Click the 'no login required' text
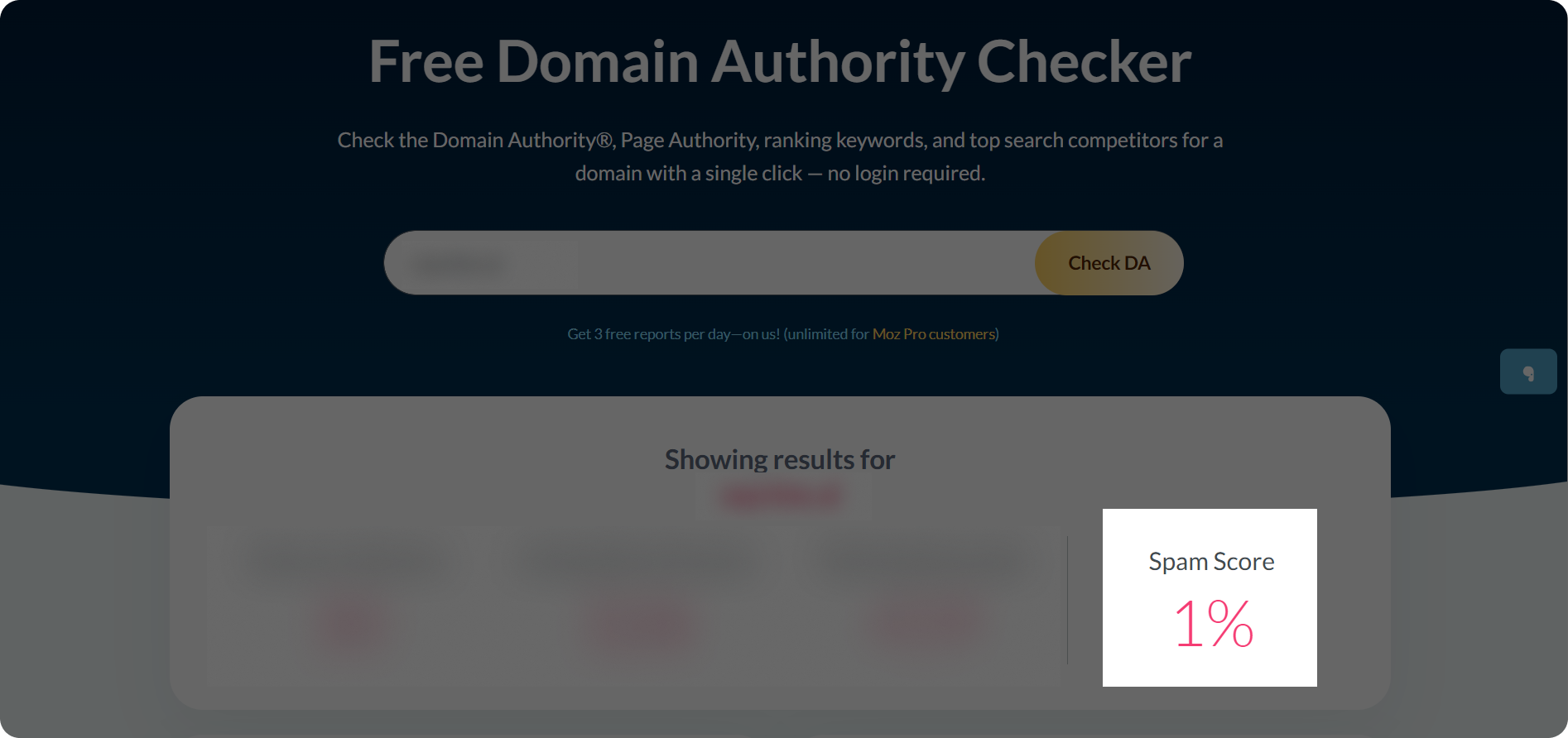This screenshot has width=1568, height=738. [906, 173]
